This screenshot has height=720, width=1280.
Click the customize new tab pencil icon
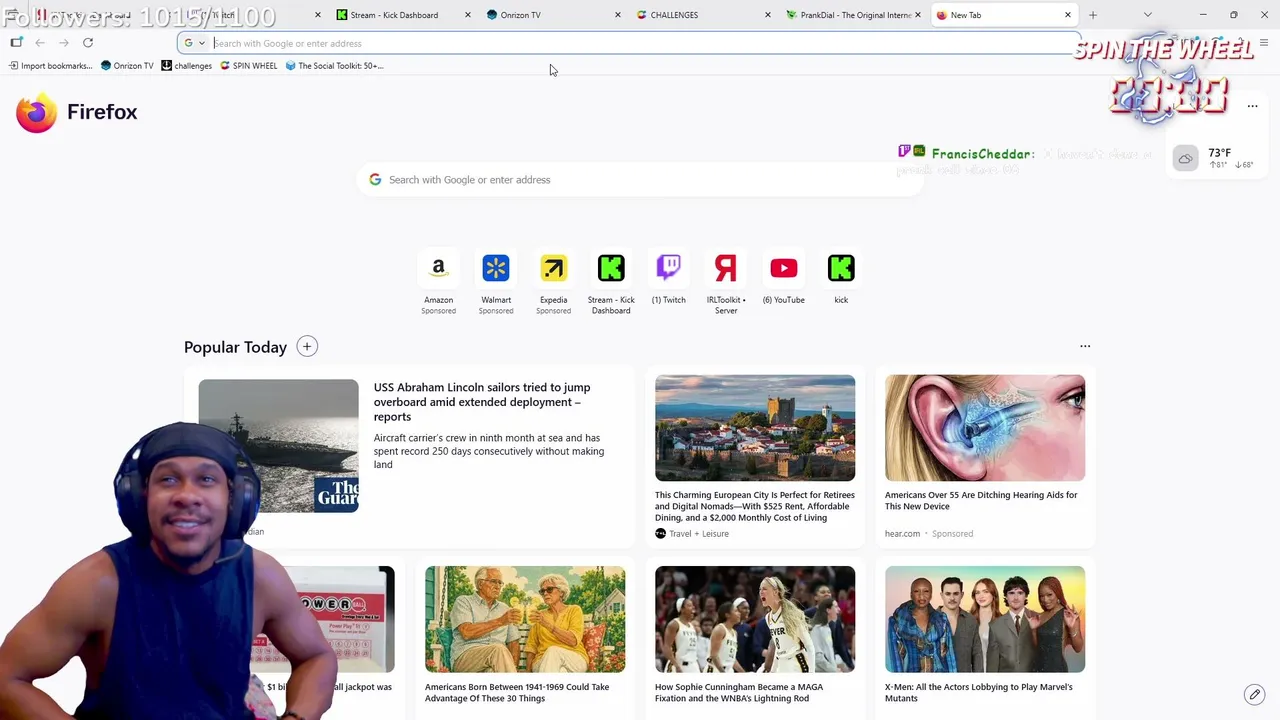pyautogui.click(x=1254, y=694)
